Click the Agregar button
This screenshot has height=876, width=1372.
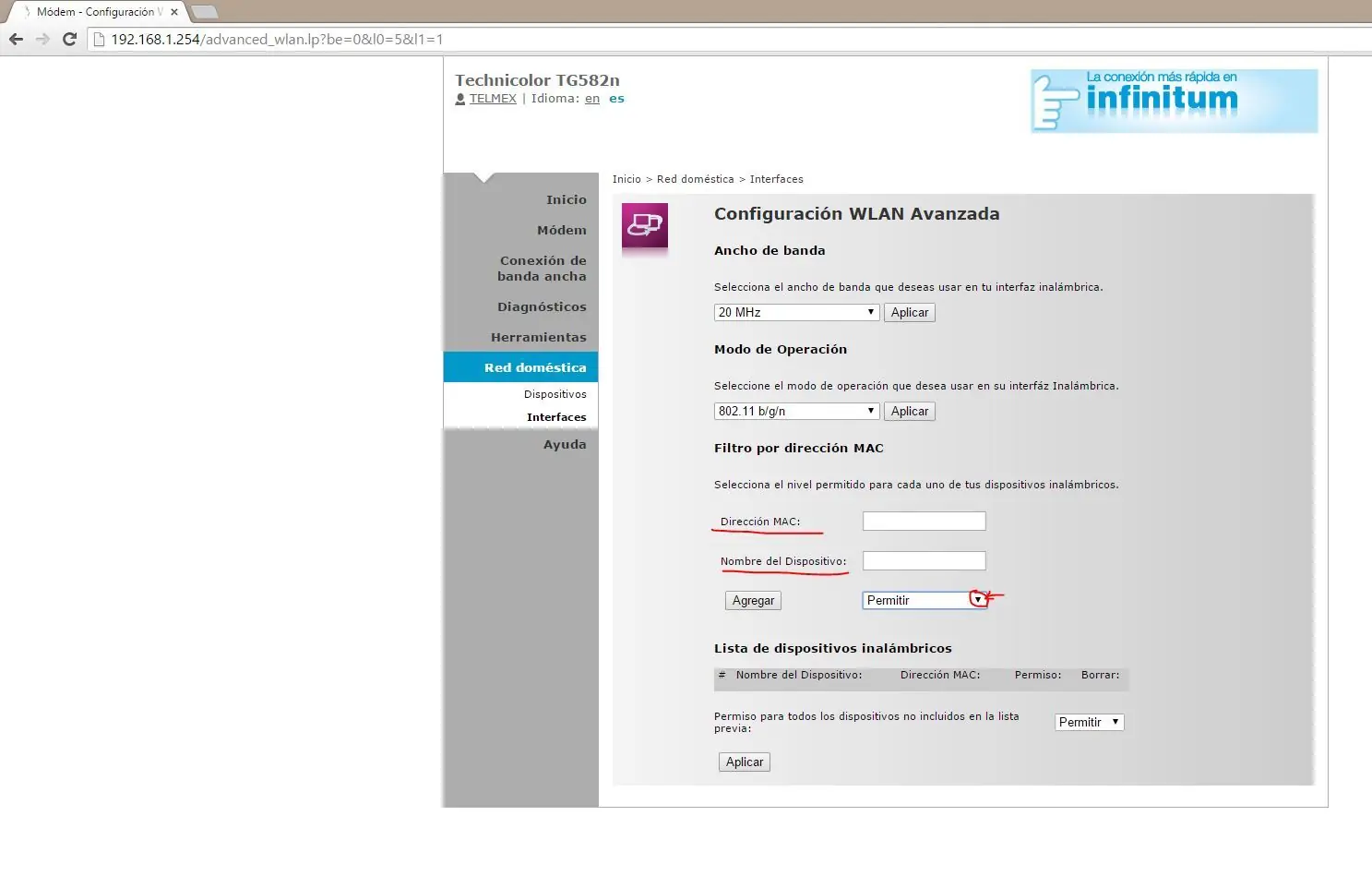tap(753, 600)
